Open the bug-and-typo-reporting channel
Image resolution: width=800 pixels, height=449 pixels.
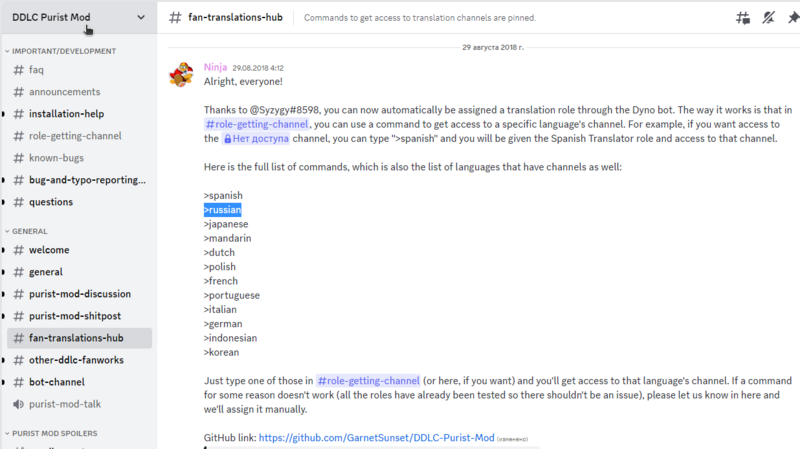(87, 180)
